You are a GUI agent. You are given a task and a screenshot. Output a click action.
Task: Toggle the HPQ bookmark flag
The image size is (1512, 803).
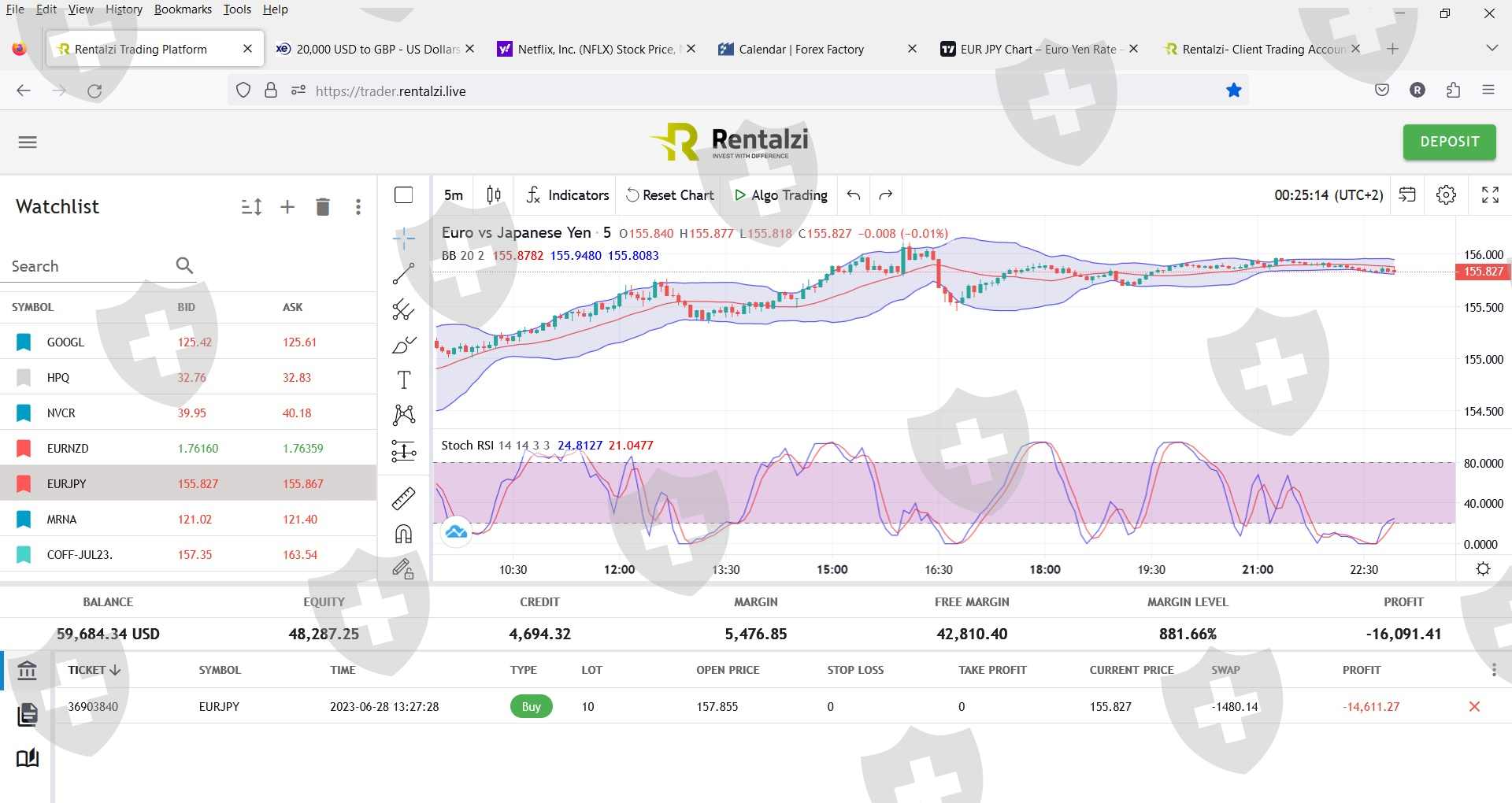24,378
